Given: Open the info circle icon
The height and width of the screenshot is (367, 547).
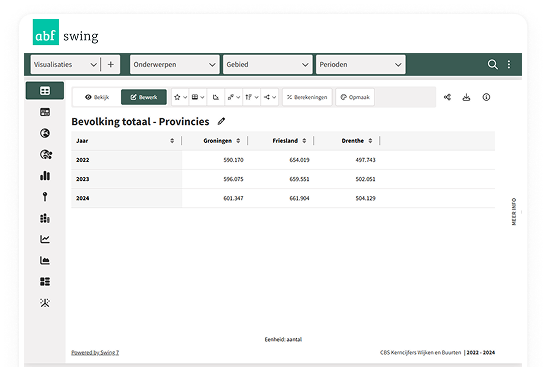Looking at the screenshot, I should tap(486, 97).
